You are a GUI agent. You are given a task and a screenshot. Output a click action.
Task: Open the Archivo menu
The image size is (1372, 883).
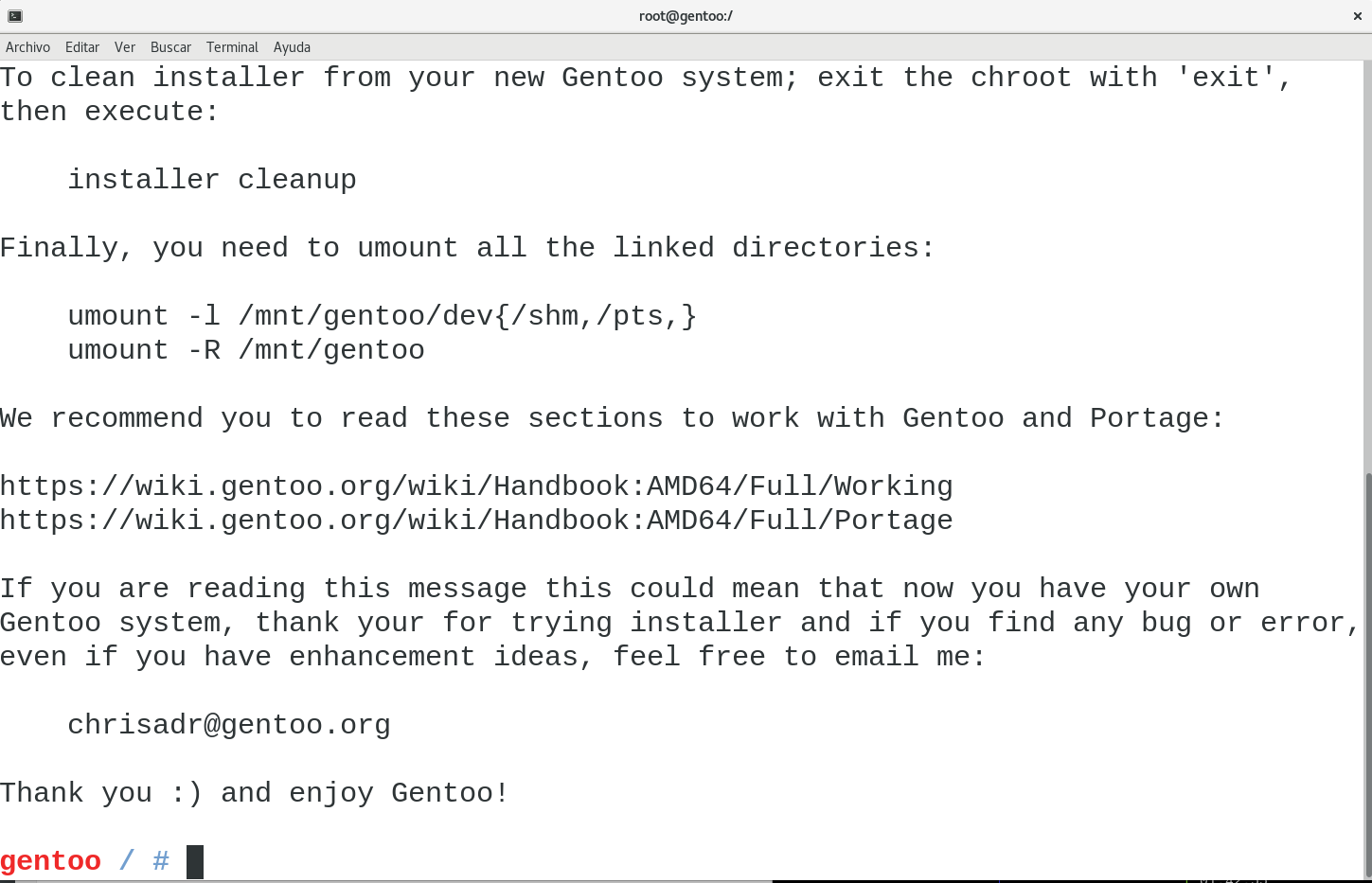(27, 47)
